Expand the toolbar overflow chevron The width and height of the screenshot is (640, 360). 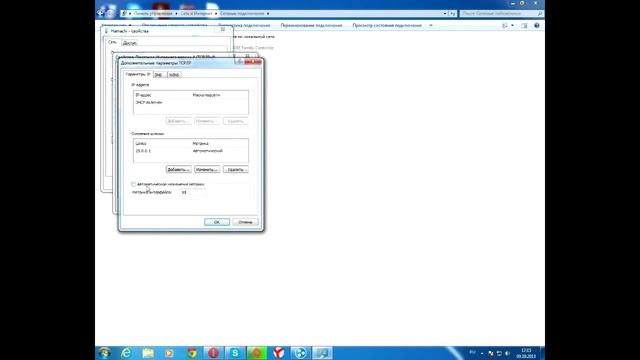click(431, 25)
